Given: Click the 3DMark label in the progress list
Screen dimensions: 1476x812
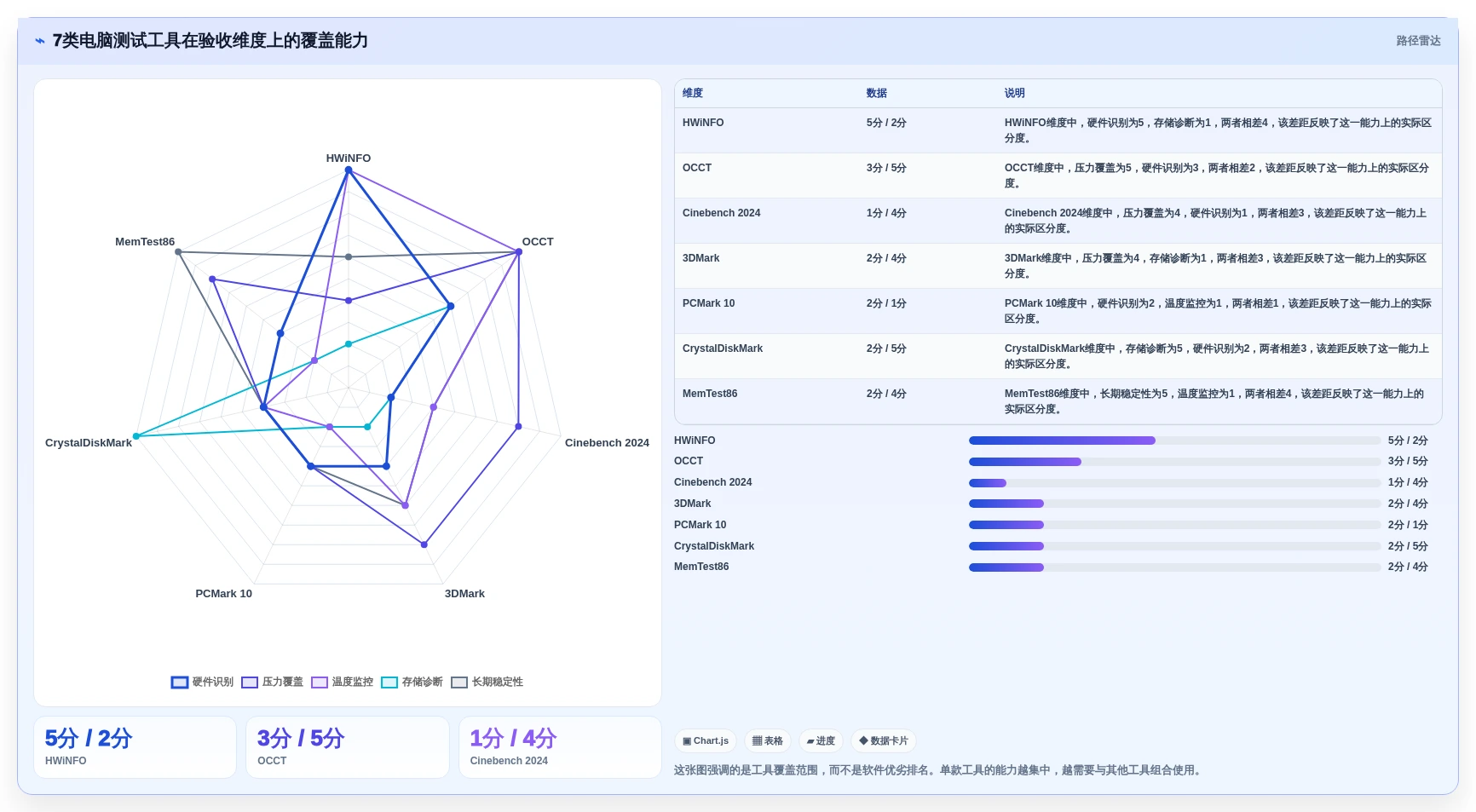Looking at the screenshot, I should point(692,504).
